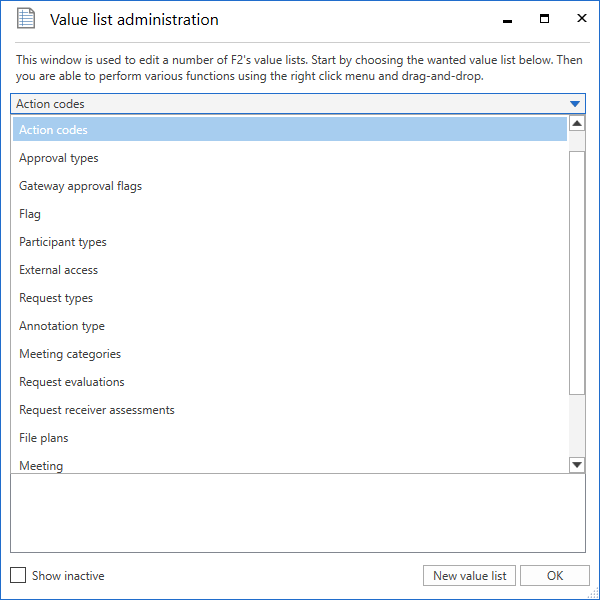This screenshot has height=600, width=600.
Task: Select Participant types list entry
Action: click(x=63, y=242)
